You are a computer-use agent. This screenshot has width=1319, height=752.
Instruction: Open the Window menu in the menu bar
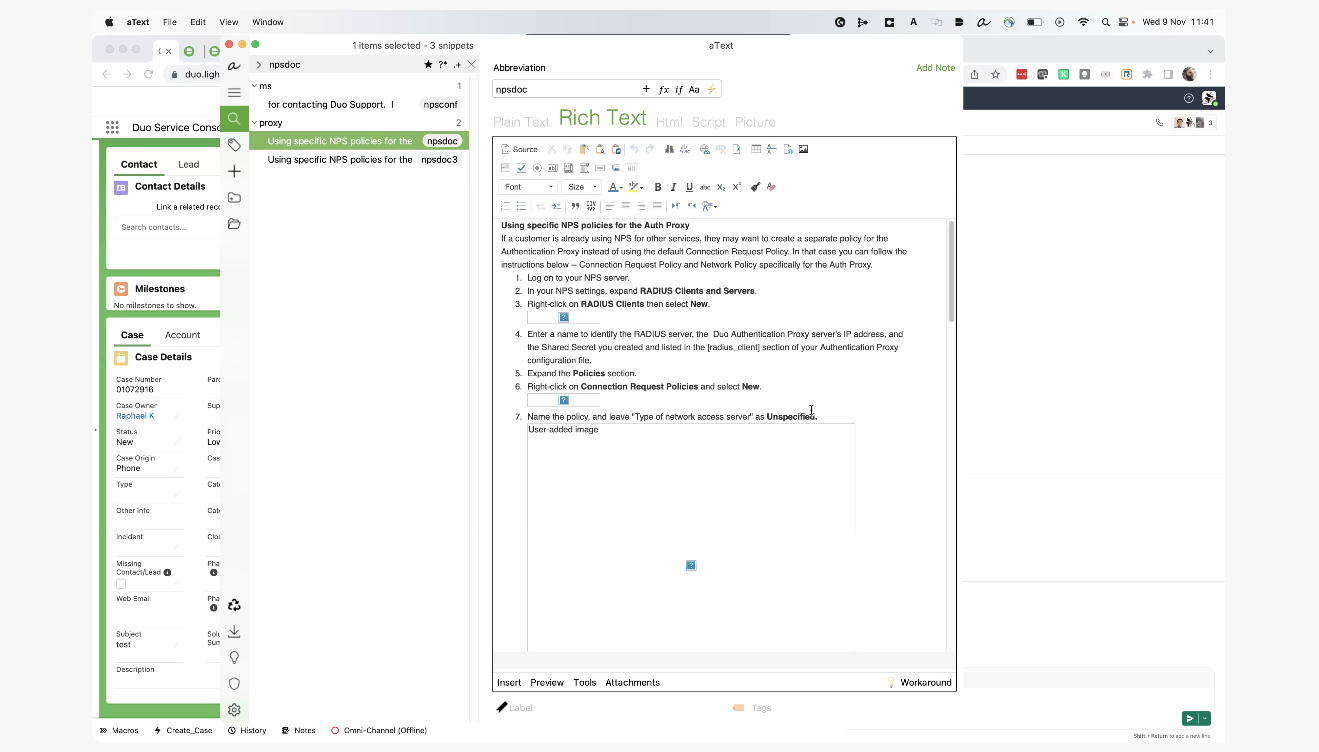click(268, 22)
